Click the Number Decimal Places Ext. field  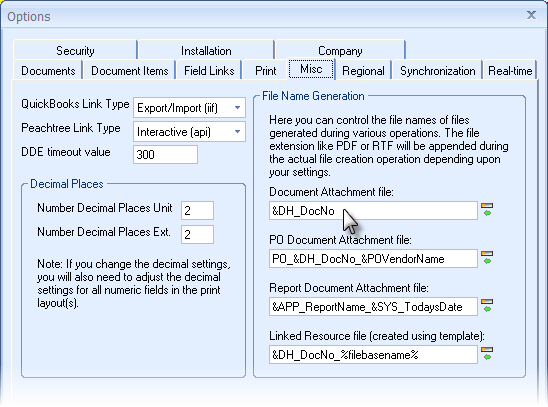(197, 234)
